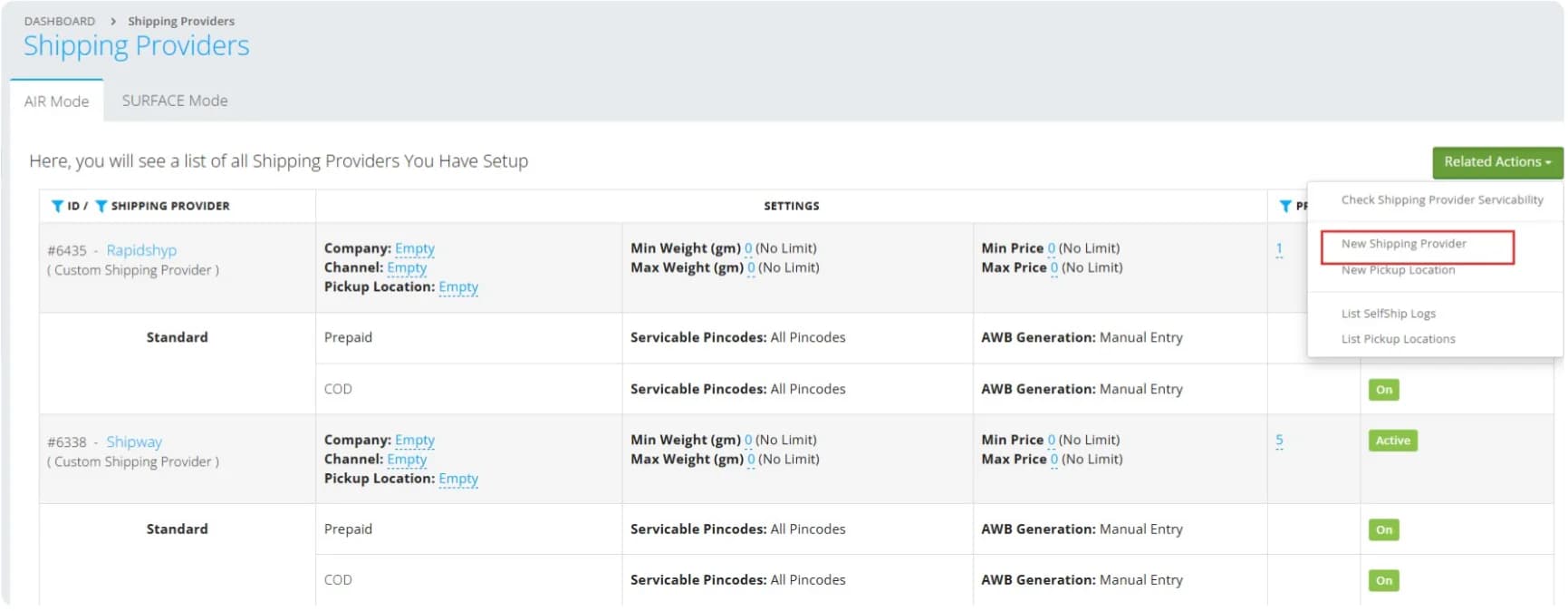Edit Pickup Location value for Shipway

click(x=458, y=479)
